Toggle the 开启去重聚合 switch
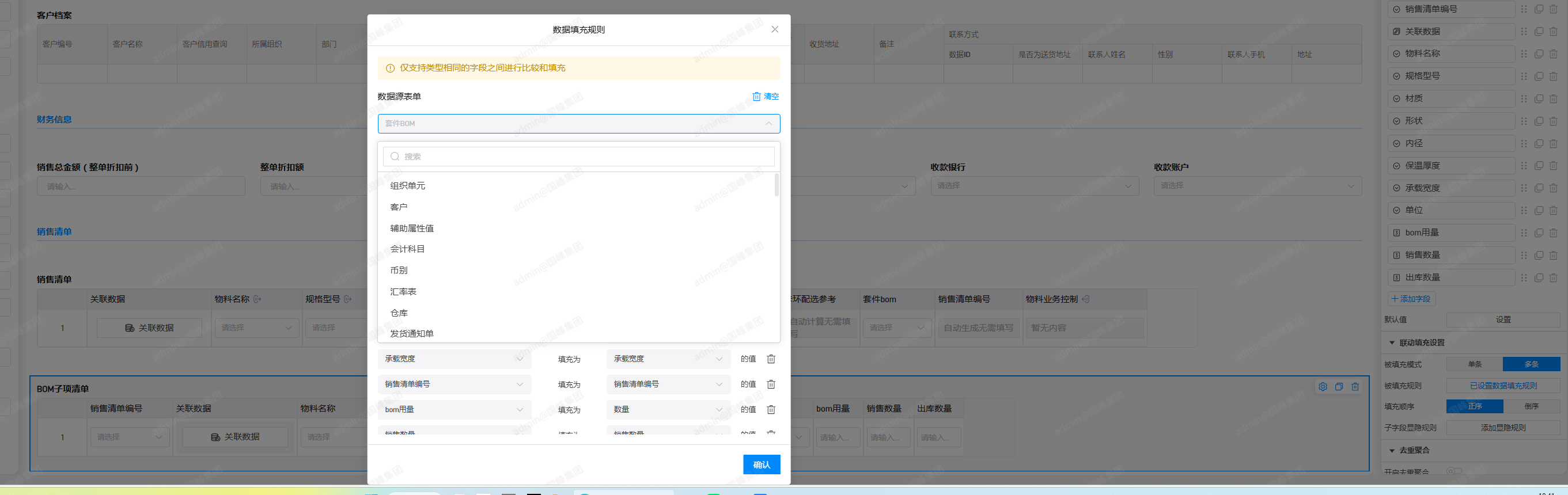 (x=1453, y=471)
